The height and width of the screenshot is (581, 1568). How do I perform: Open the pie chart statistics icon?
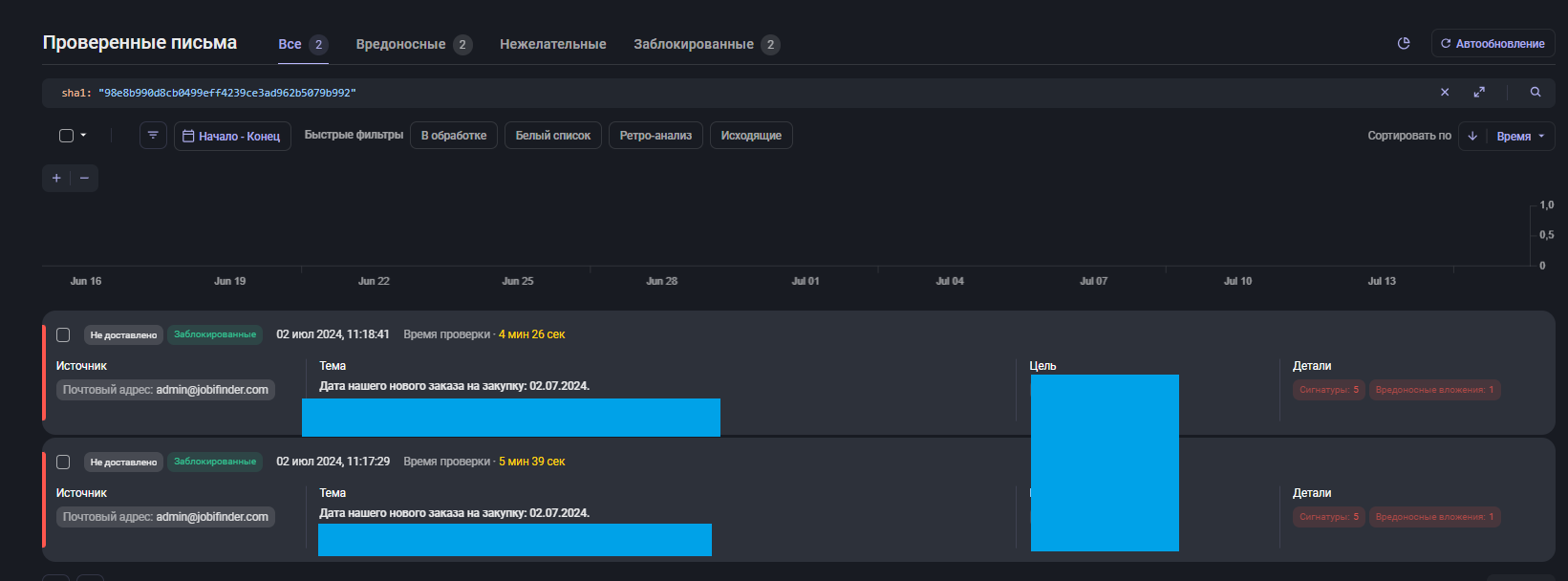pos(1404,44)
